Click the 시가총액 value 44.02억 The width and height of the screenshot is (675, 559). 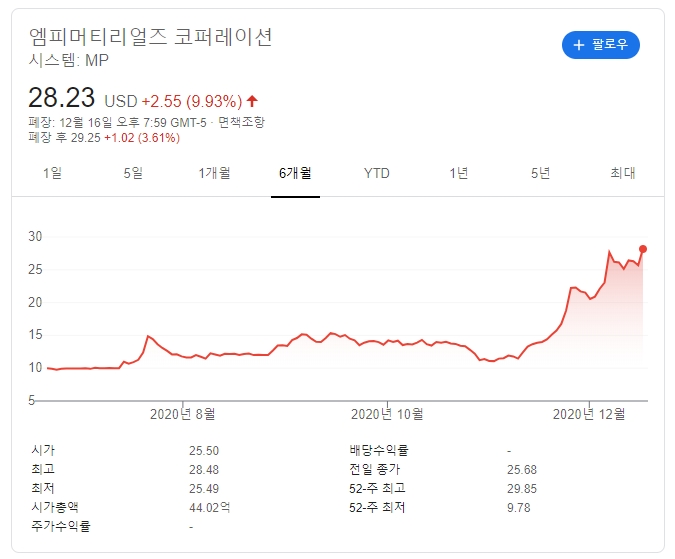[210, 507]
